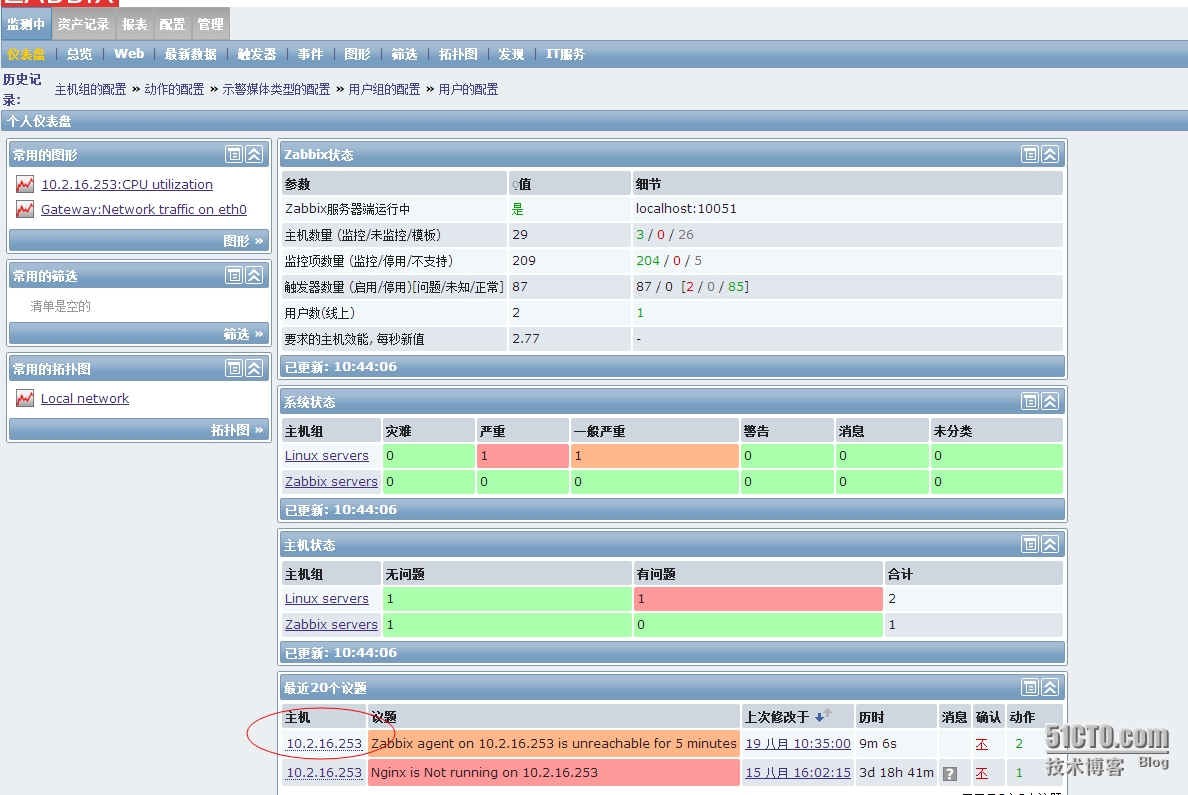Open Zabbix servers in 系统状态 table
The width and height of the screenshot is (1188, 795).
331,481
